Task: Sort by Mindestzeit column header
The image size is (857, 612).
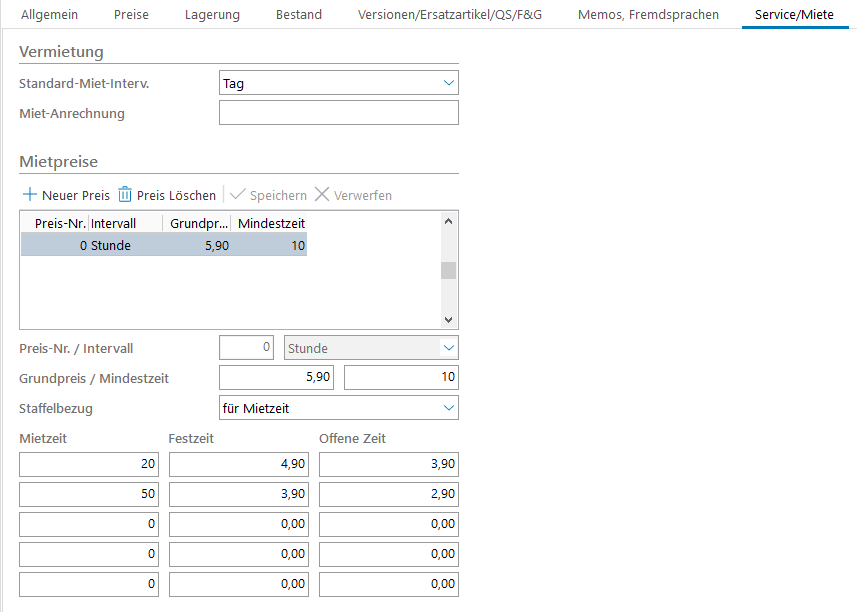Action: (270, 223)
